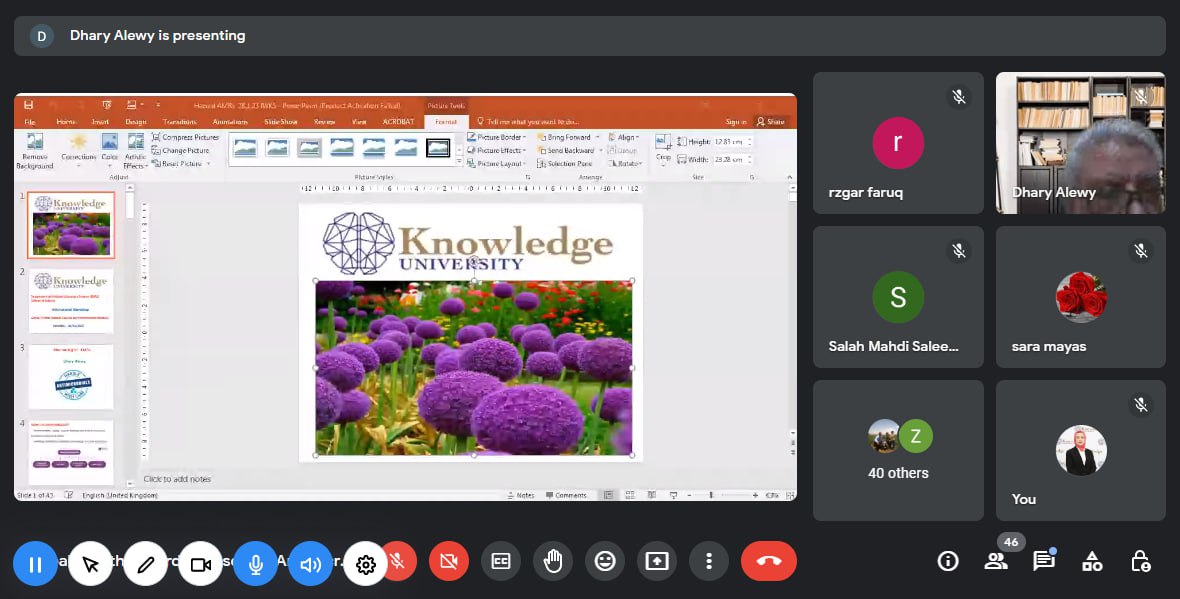Image resolution: width=1180 pixels, height=599 pixels.
Task: Open the Selection Pane
Action: pyautogui.click(x=564, y=163)
